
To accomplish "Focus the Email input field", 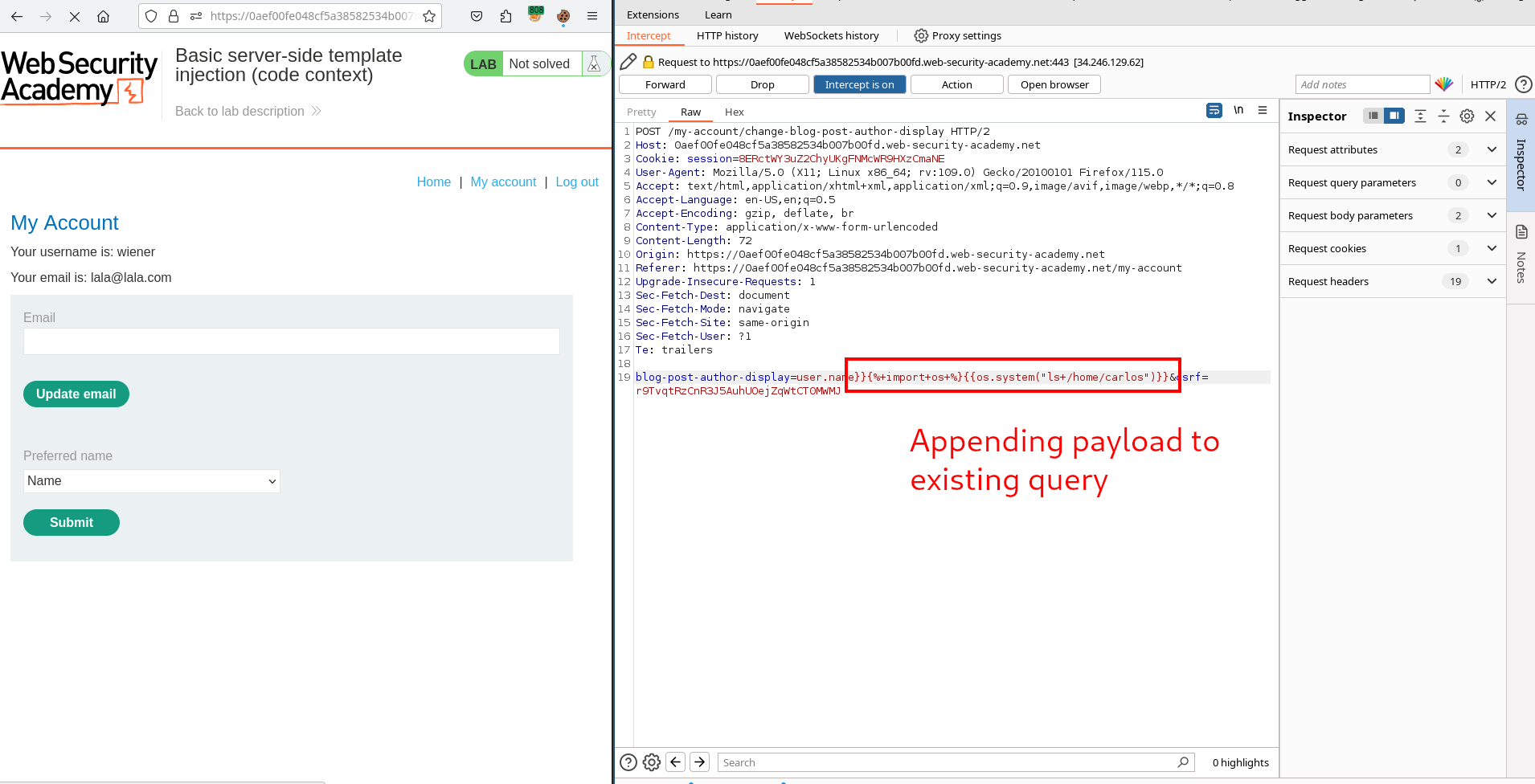I will tap(292, 341).
